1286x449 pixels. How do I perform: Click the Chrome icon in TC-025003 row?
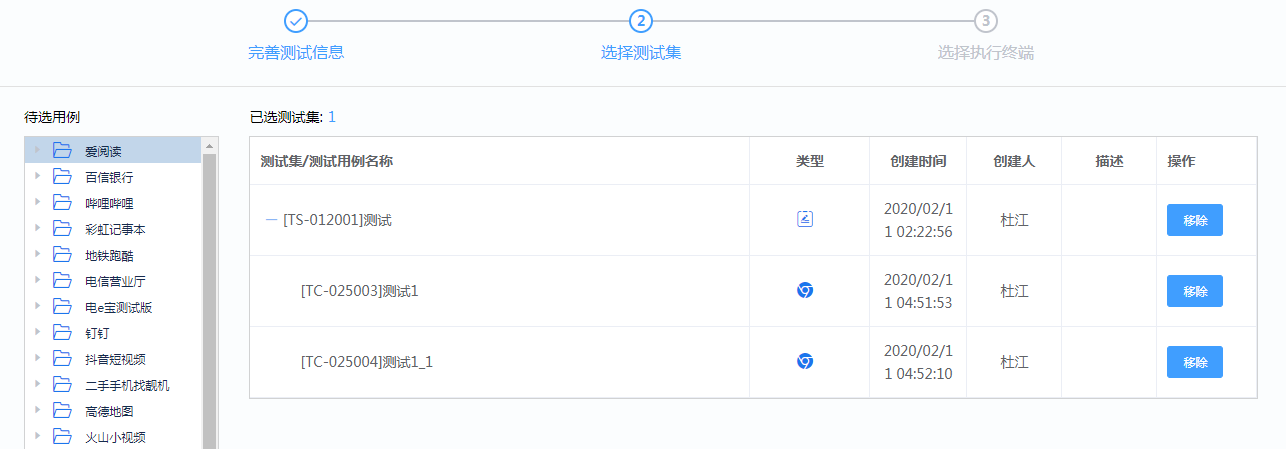(x=805, y=290)
